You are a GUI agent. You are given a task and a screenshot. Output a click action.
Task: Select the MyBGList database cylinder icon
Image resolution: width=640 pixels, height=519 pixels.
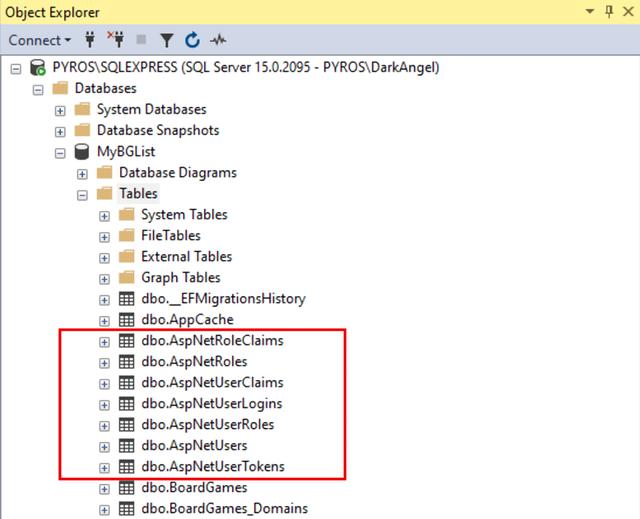click(x=82, y=151)
